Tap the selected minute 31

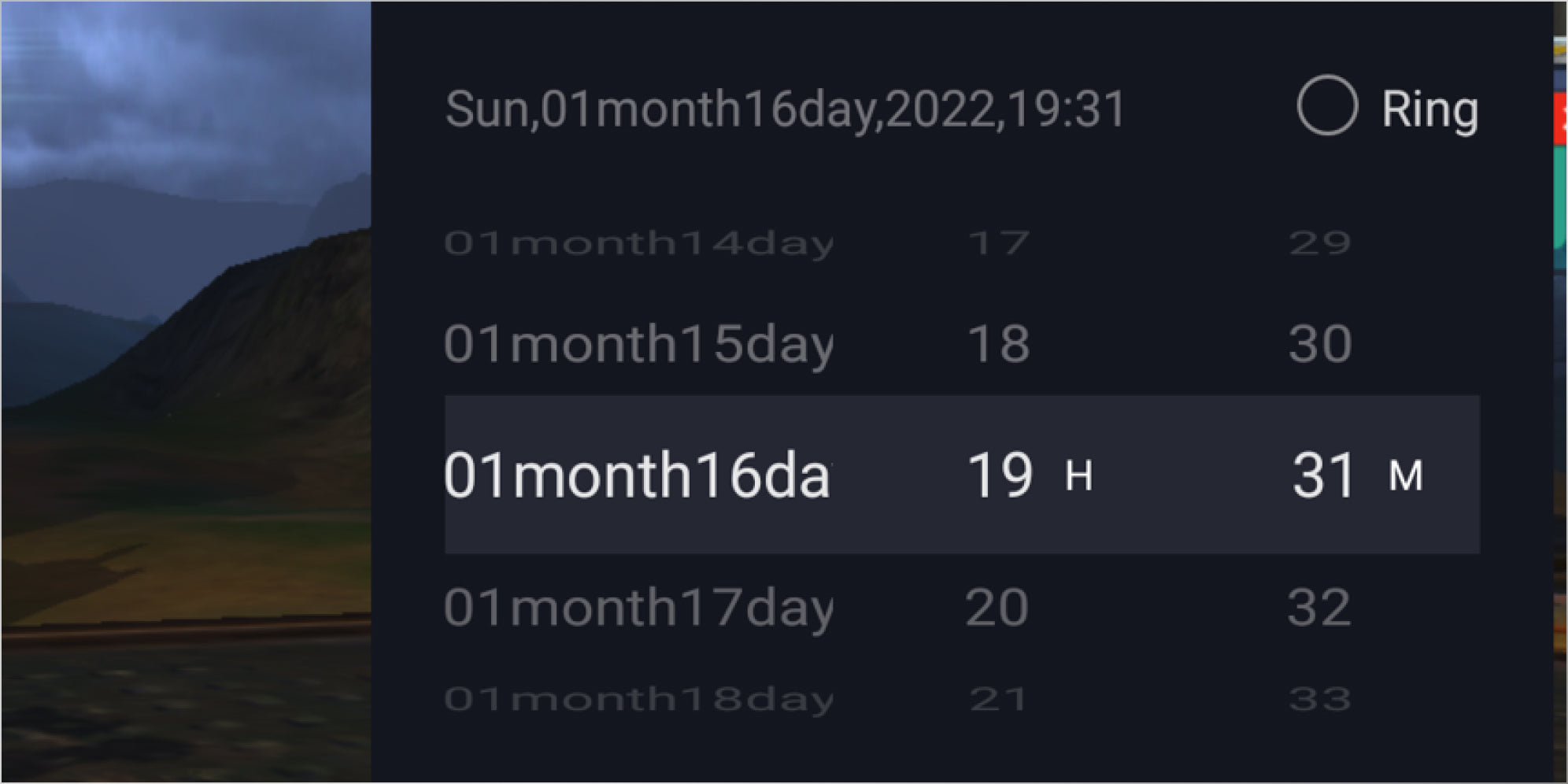click(1323, 475)
